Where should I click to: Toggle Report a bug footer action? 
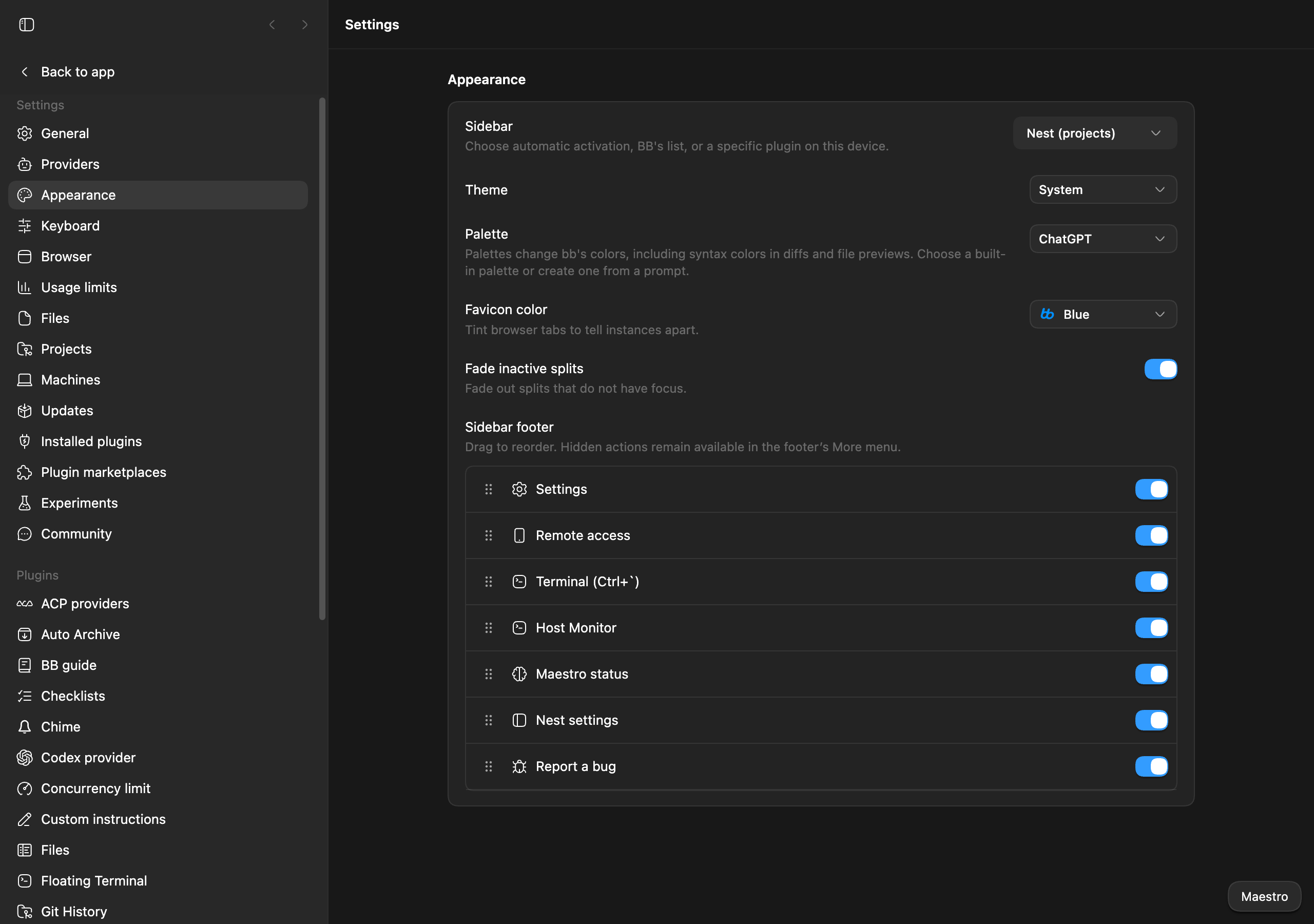(1151, 766)
